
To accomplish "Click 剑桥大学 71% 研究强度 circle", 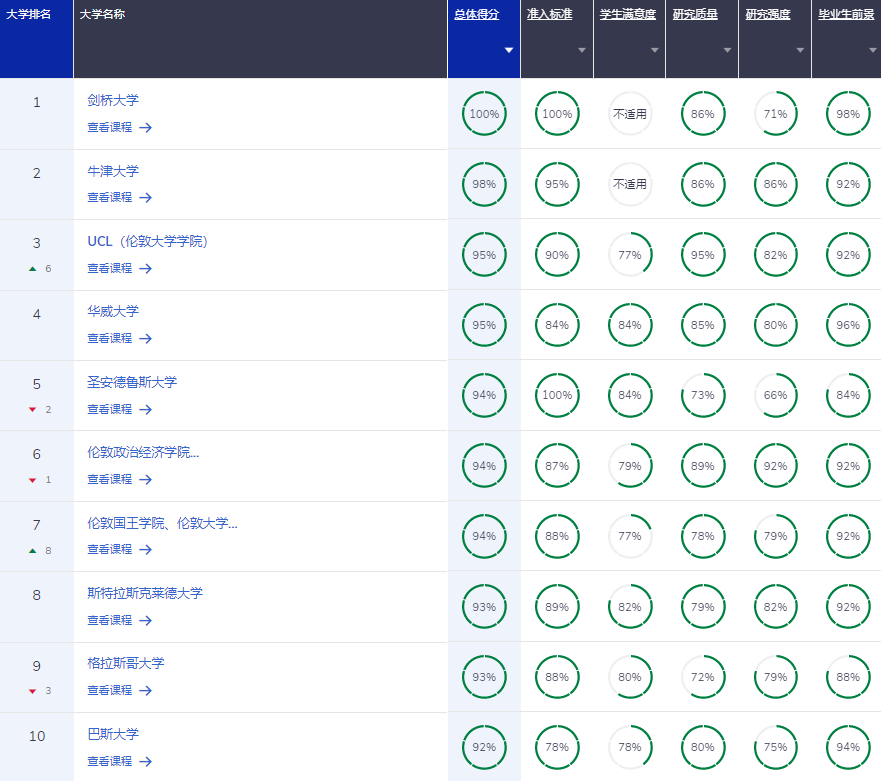I will (775, 113).
